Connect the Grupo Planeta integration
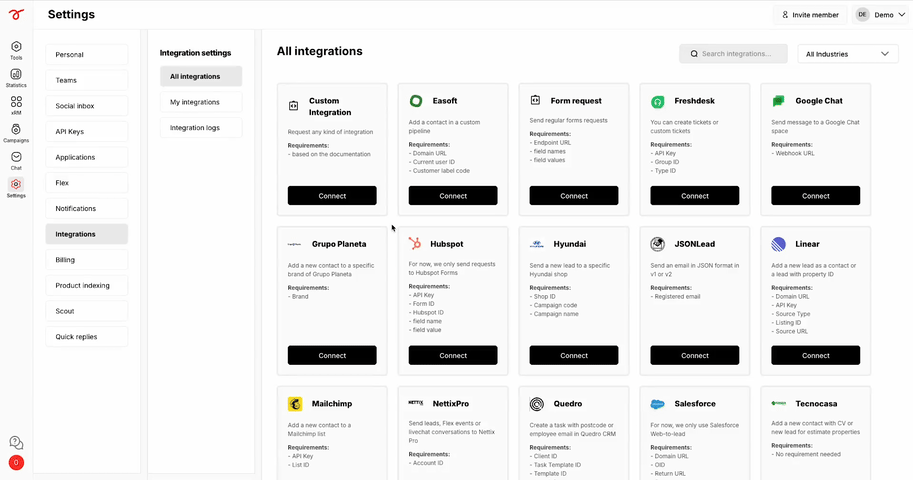 [332, 355]
